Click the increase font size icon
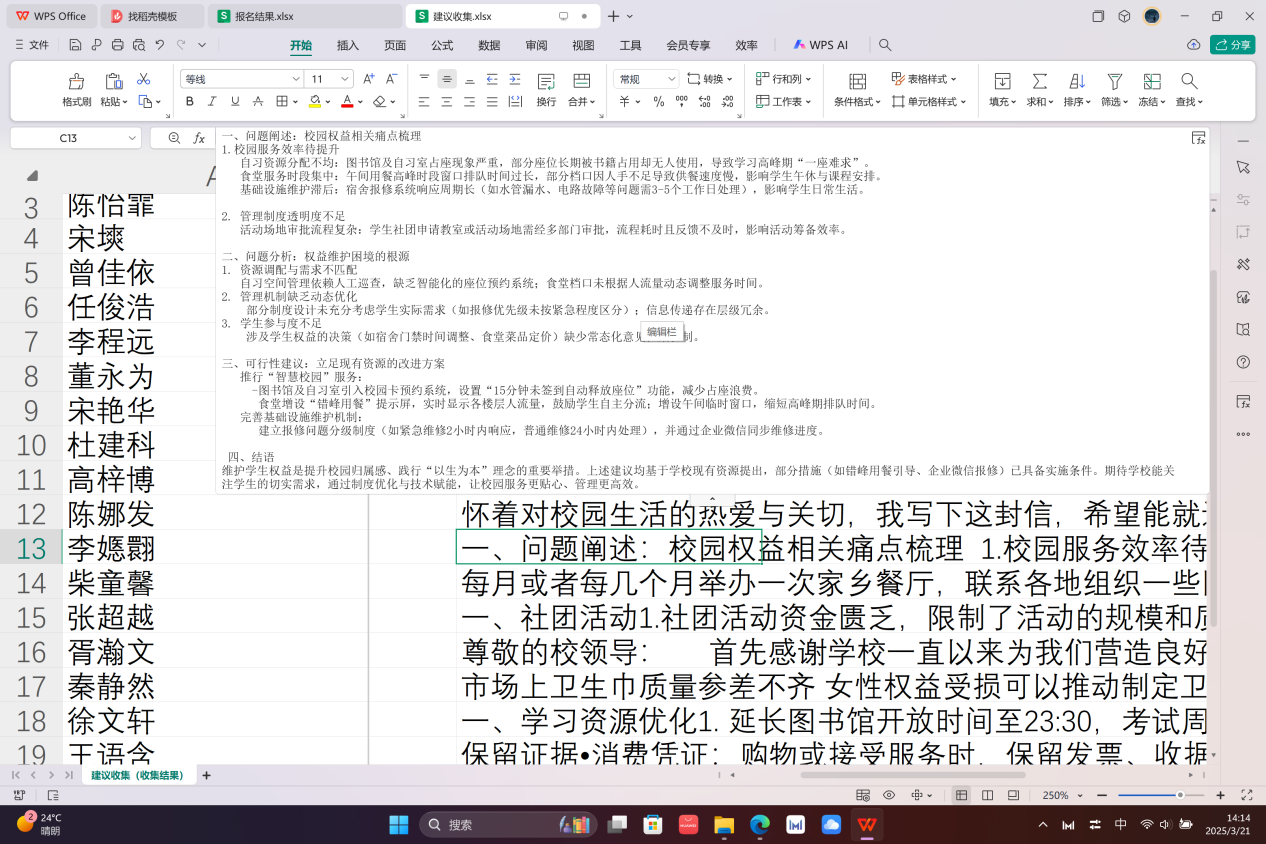 (x=368, y=79)
